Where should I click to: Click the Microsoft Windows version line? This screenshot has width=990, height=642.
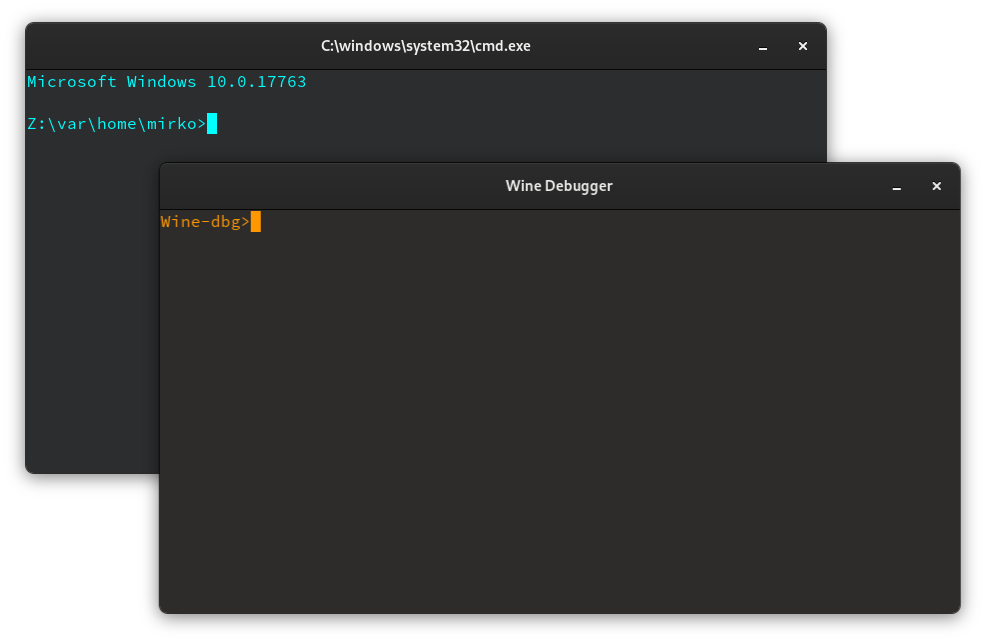[x=166, y=82]
